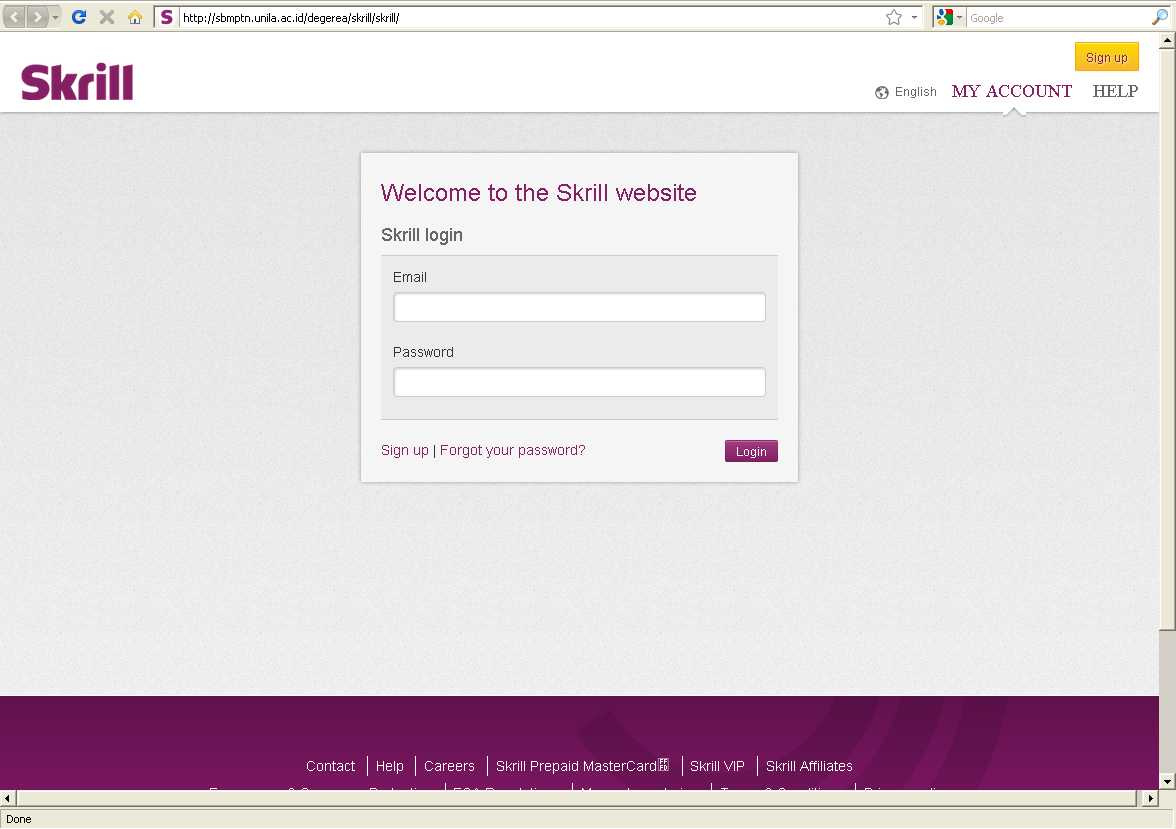Click Forgot your password? link
1176x829 pixels.
(512, 450)
